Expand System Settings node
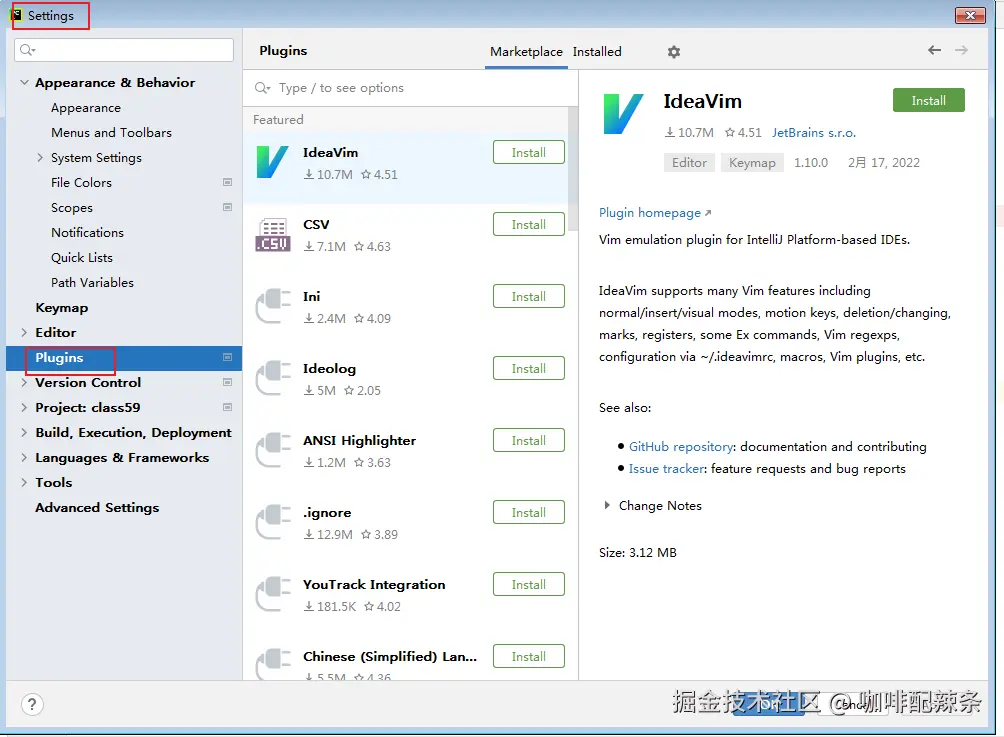The height and width of the screenshot is (737, 1004). coord(40,158)
